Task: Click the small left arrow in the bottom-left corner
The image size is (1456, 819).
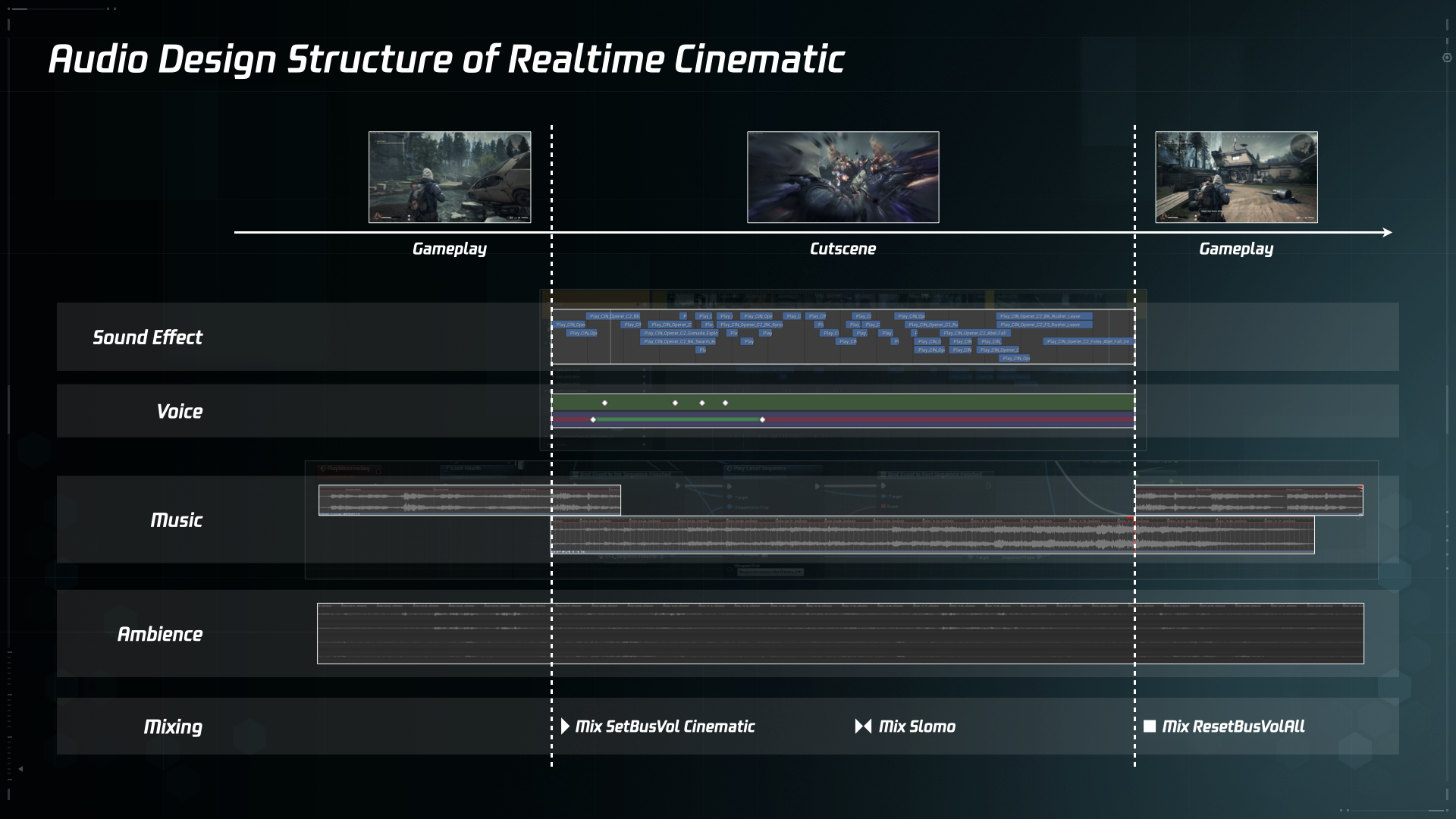Action: (20, 769)
